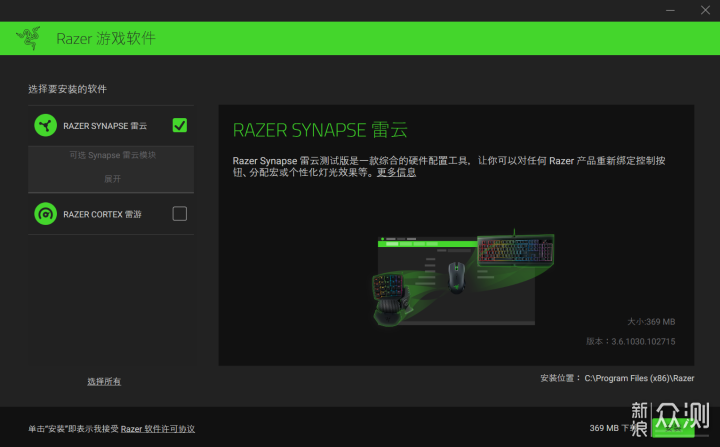
Task: Click the Synapse devices preview image
Action: tap(463, 279)
